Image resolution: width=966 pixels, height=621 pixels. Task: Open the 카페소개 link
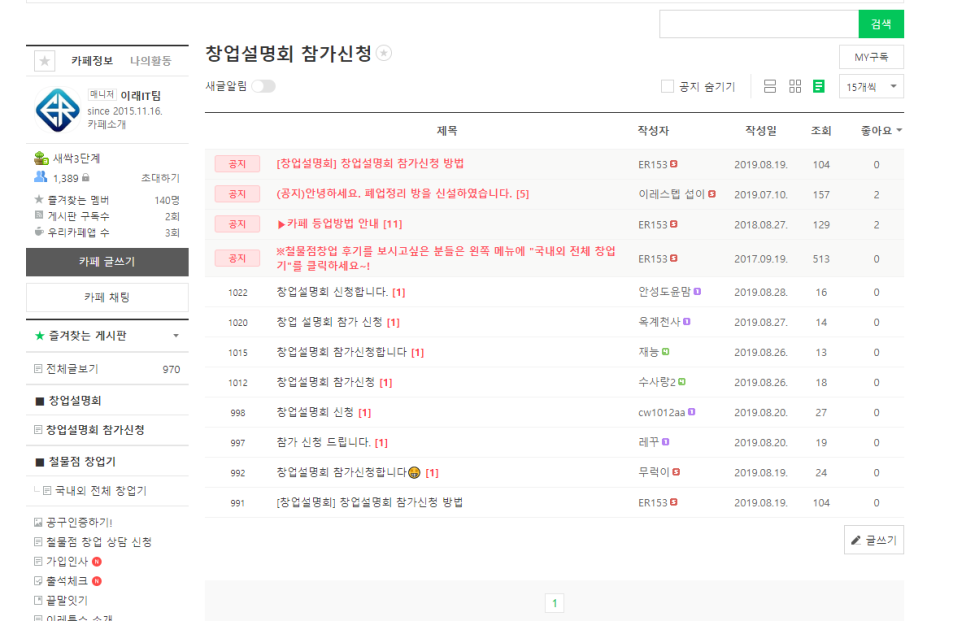[107, 124]
